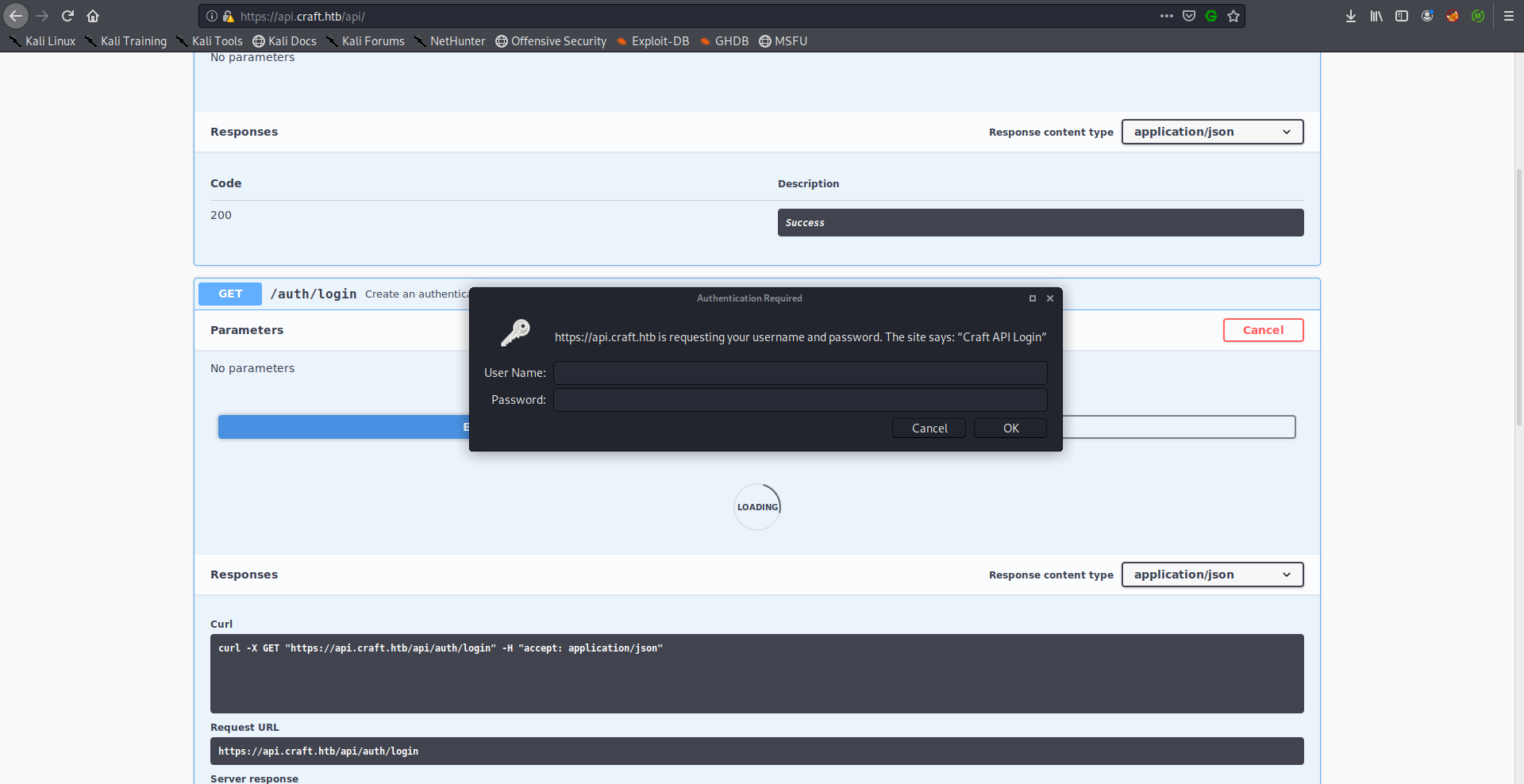Open the hamburger application menu
This screenshot has height=784, width=1524.
(x=1509, y=16)
